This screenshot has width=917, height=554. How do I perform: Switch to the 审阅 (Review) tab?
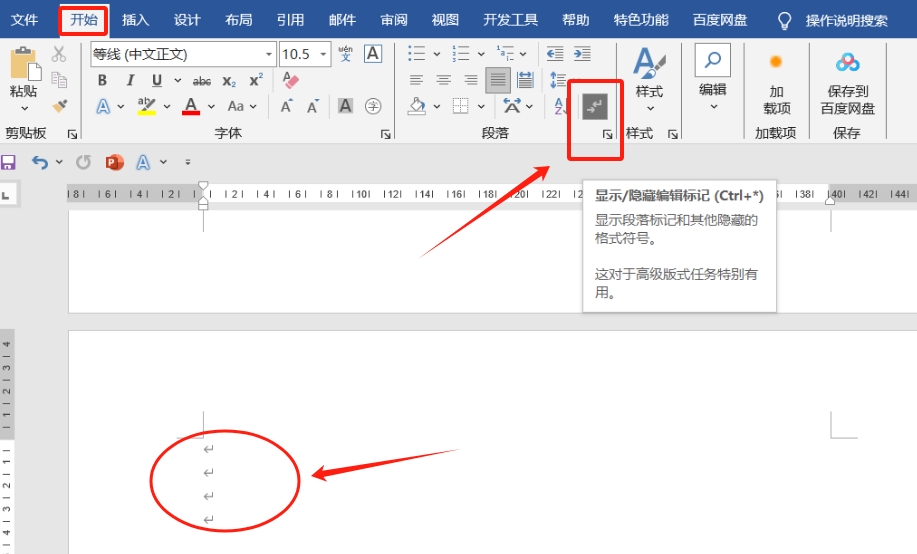click(x=394, y=20)
